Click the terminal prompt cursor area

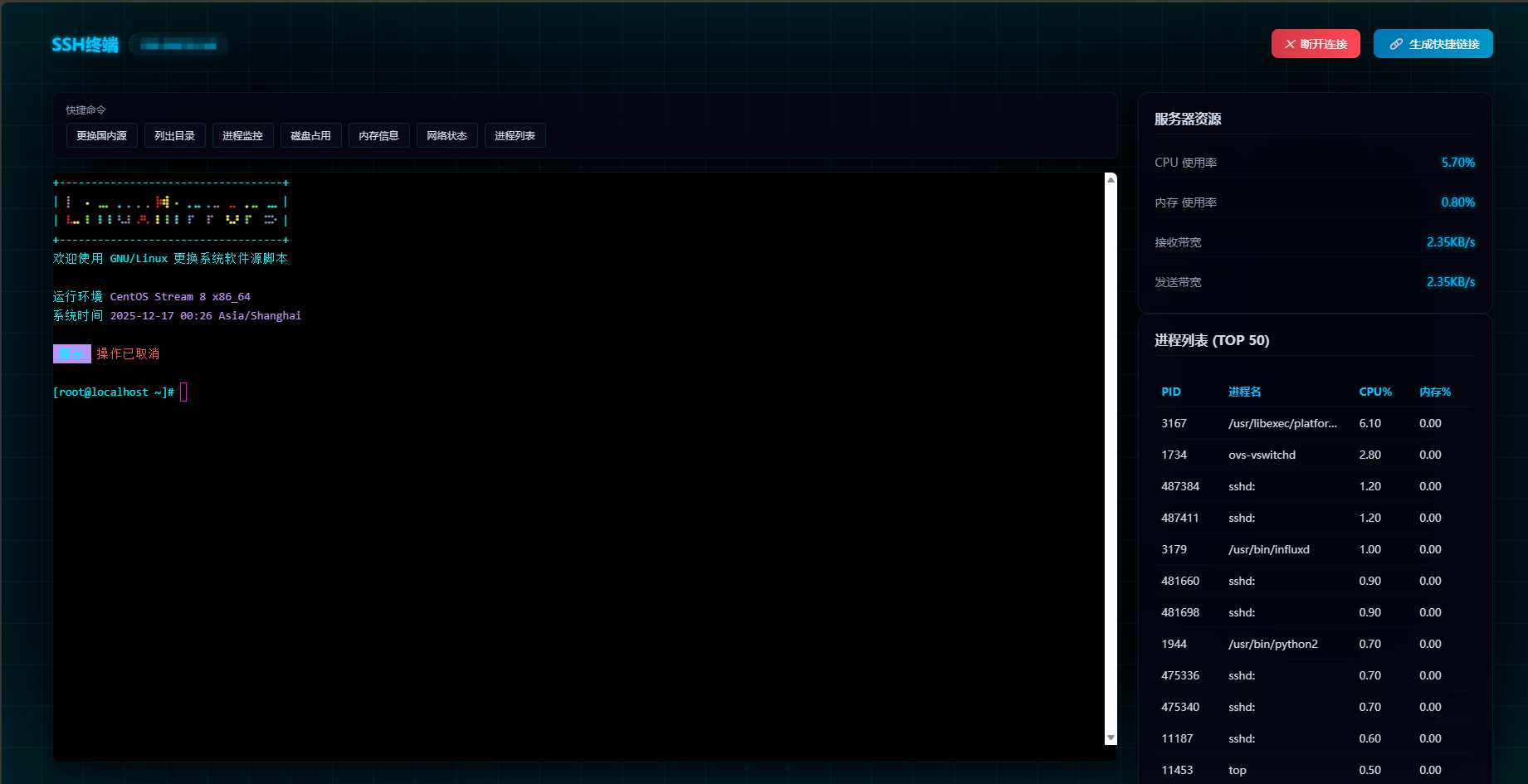coord(183,392)
